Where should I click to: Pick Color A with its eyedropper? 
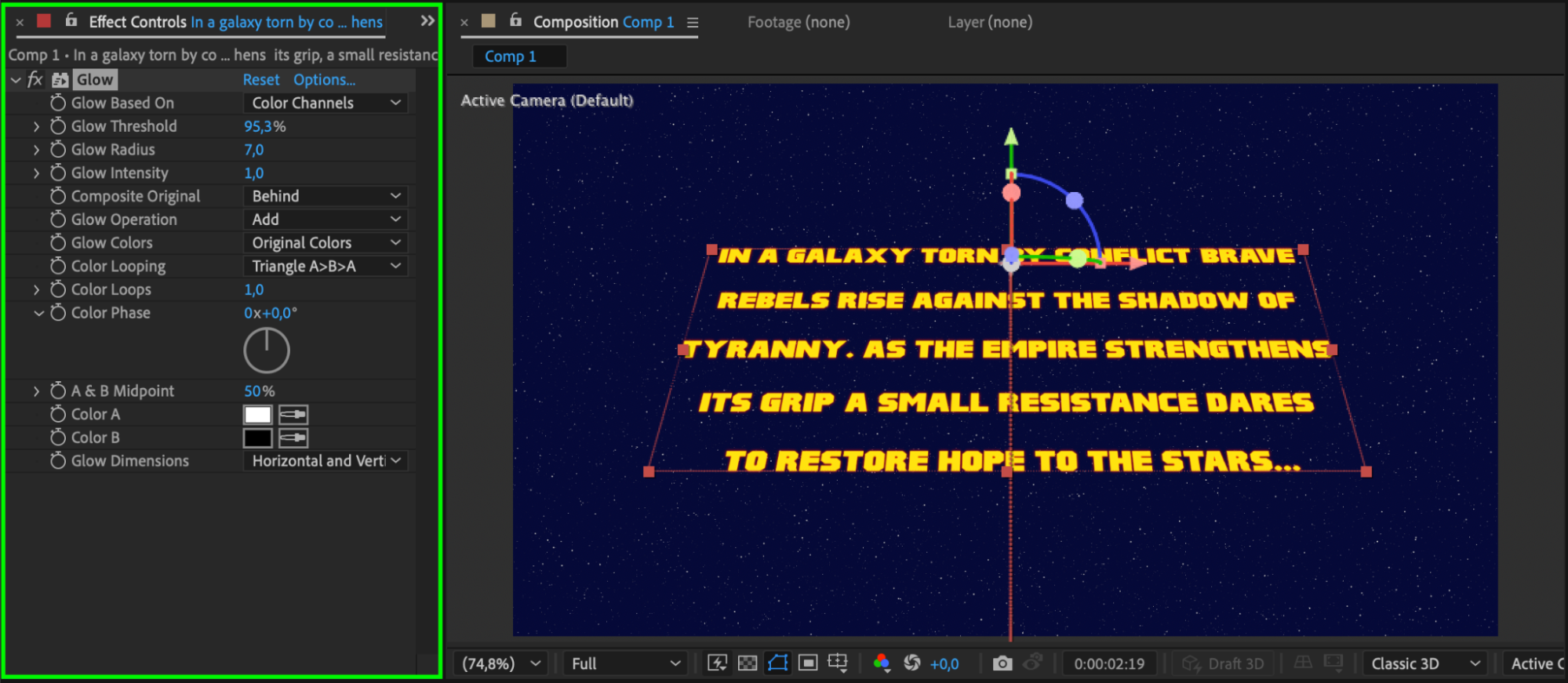click(293, 414)
